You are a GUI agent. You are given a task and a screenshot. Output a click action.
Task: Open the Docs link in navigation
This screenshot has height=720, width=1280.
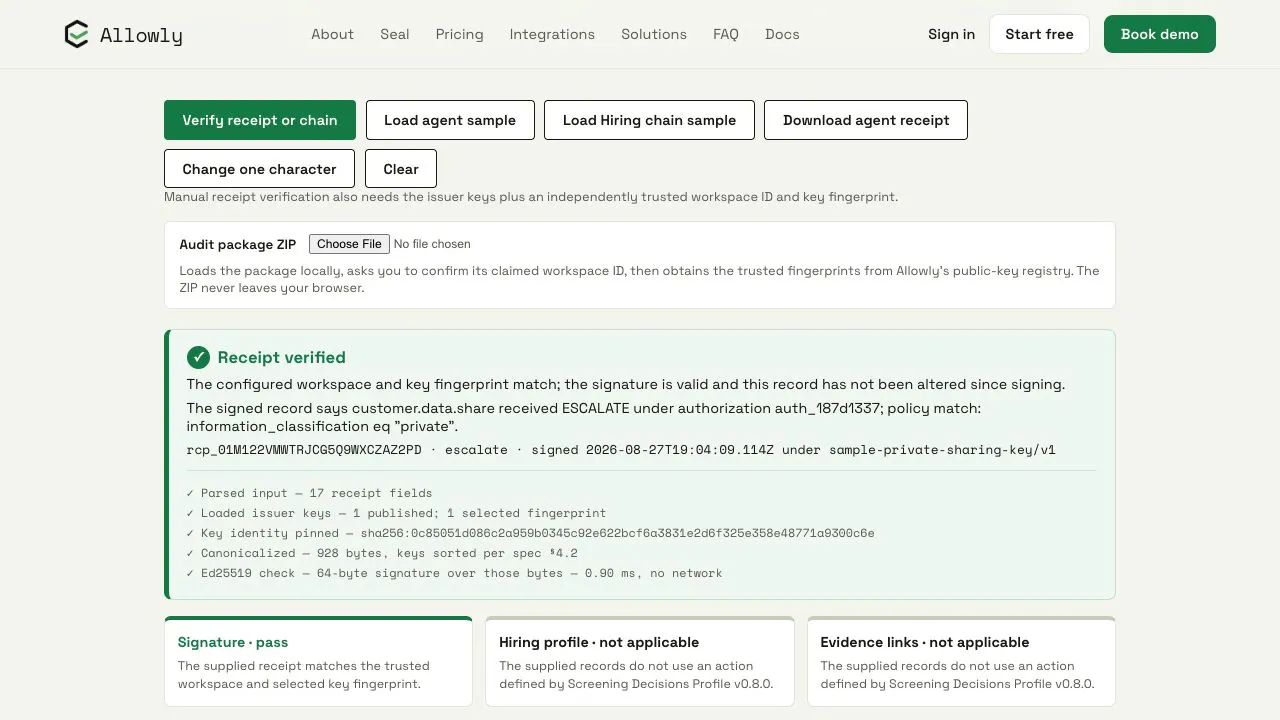782,34
